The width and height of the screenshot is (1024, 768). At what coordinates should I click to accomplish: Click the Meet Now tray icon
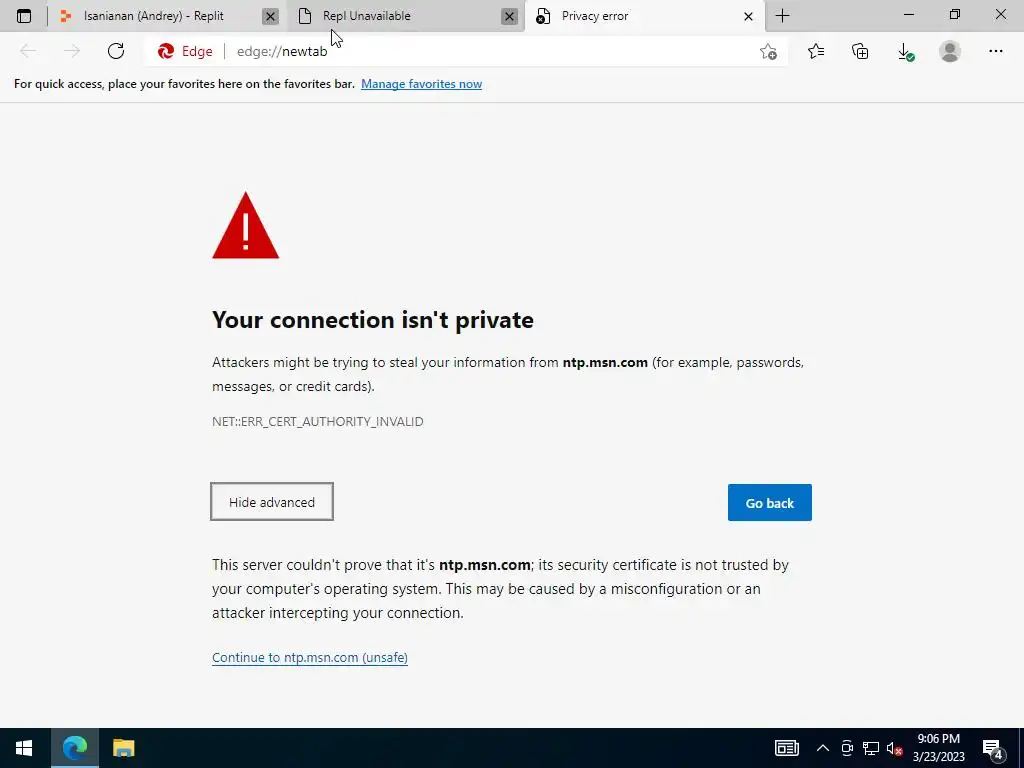click(x=847, y=748)
